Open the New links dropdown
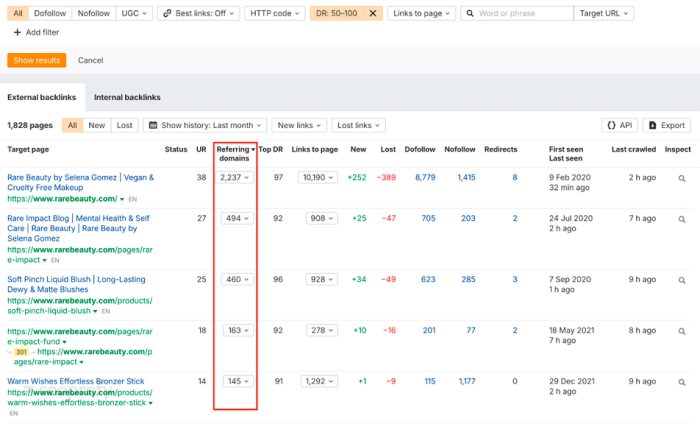 pos(299,125)
